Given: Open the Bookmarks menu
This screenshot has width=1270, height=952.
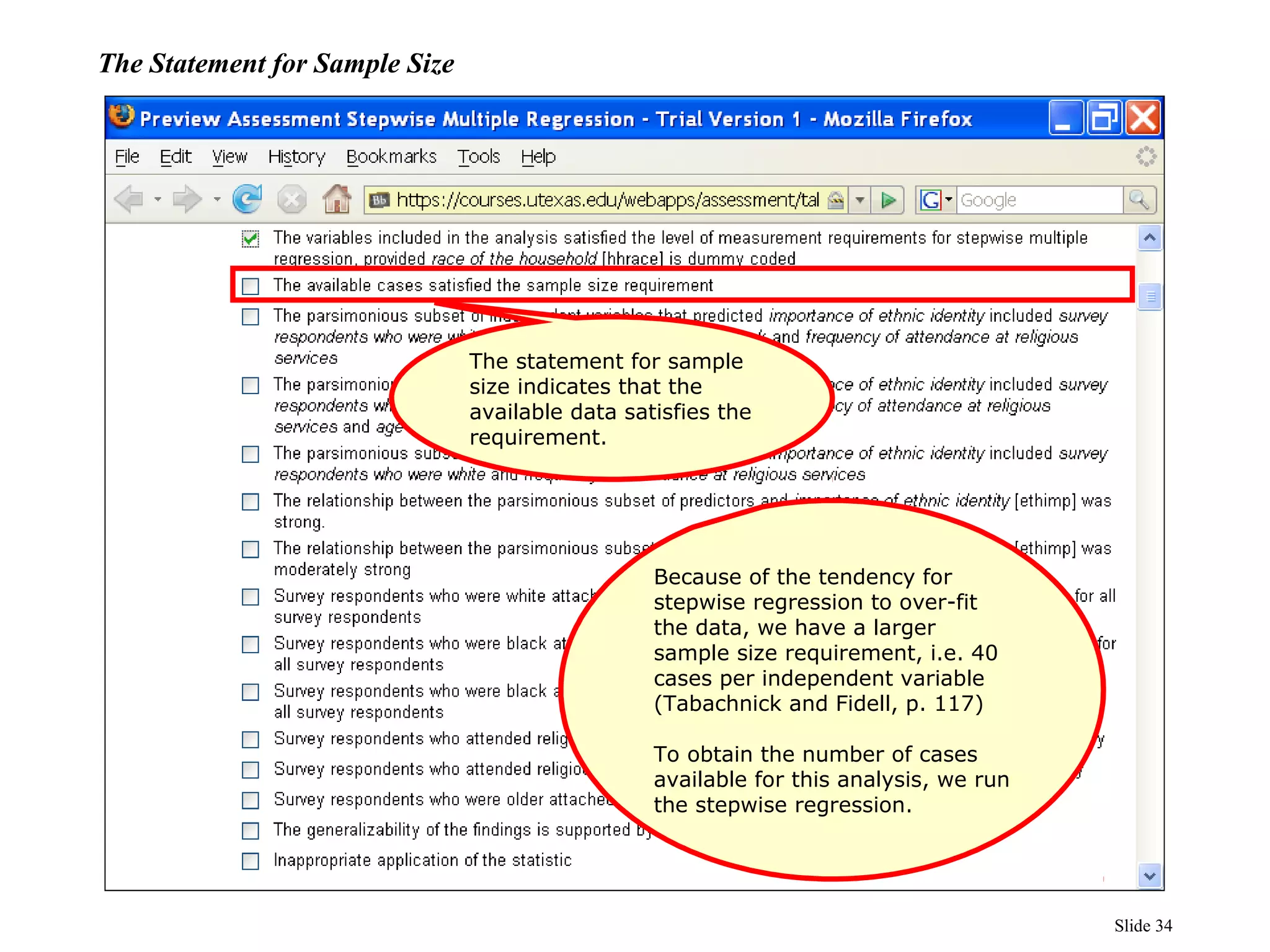Looking at the screenshot, I should 391,157.
